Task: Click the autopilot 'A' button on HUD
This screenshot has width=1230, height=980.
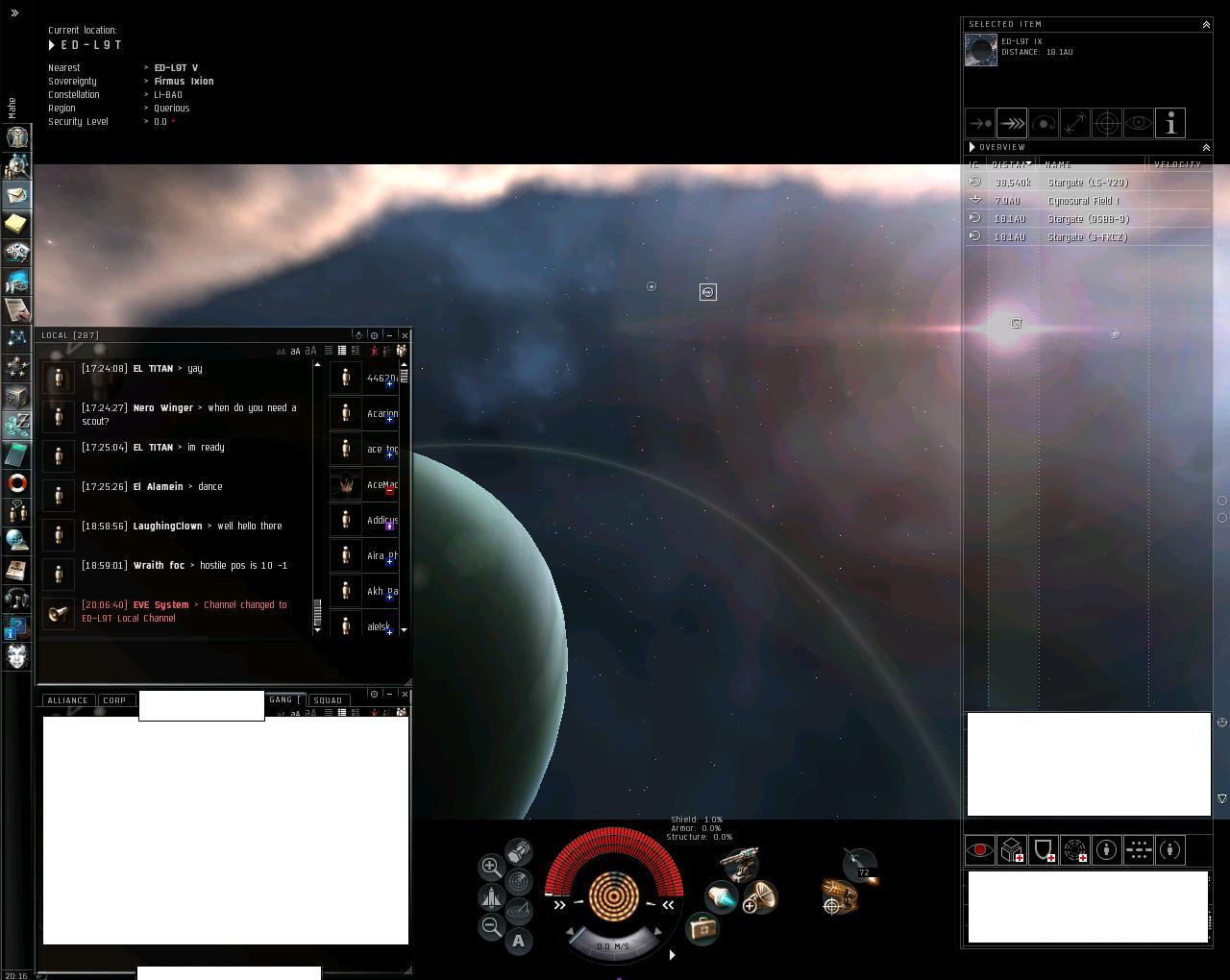Action: coord(518,941)
